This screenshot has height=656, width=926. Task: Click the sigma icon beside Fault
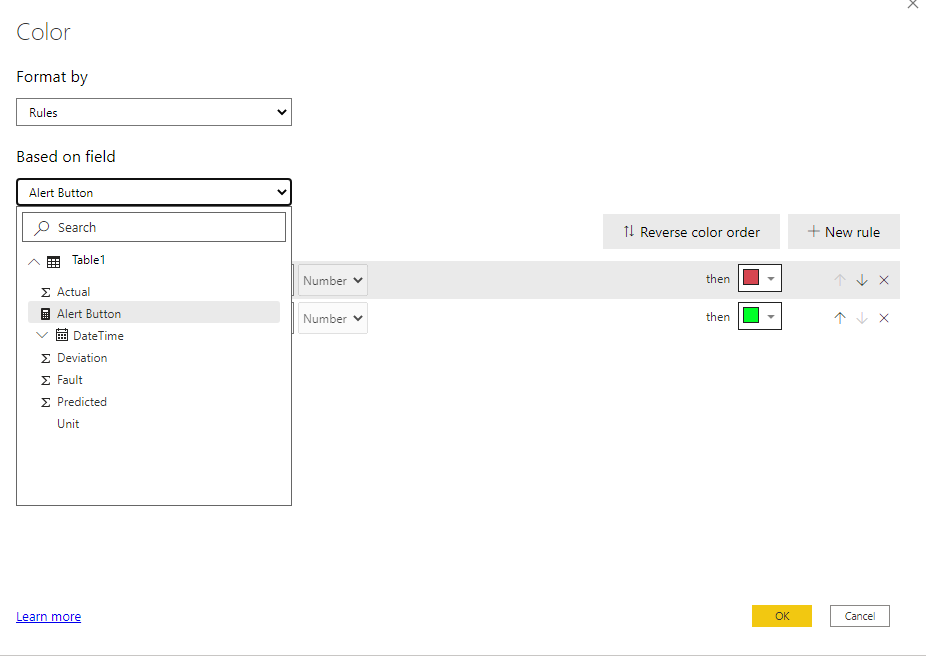coord(45,380)
